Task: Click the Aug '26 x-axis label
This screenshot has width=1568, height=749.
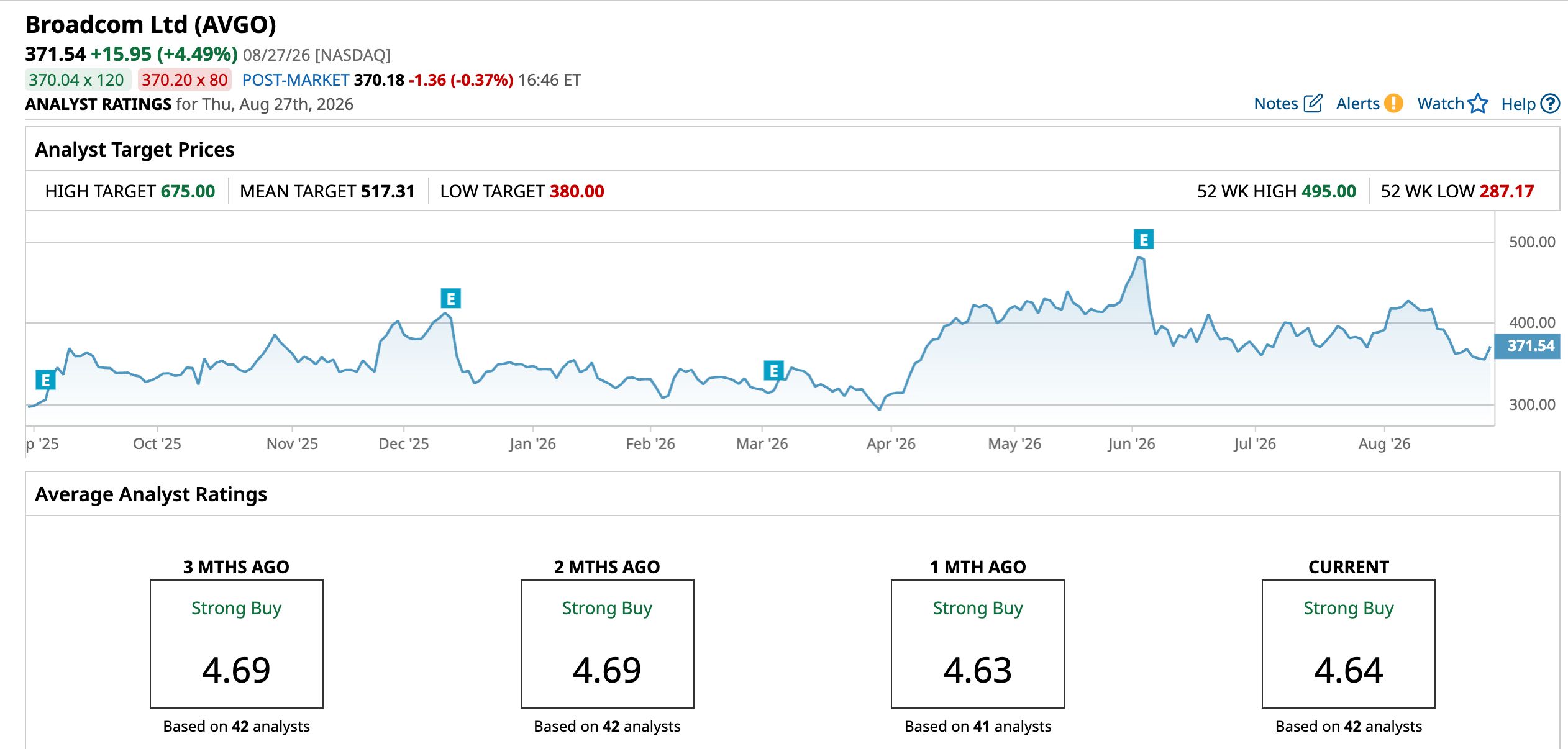Action: click(1385, 444)
